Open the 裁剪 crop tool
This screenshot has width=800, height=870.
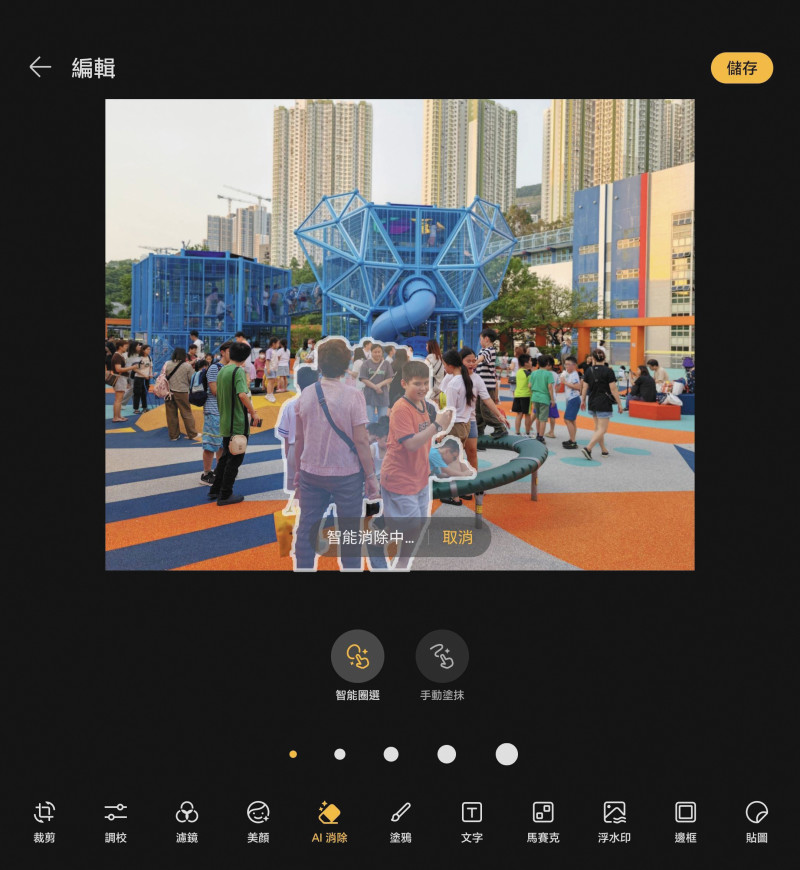[x=44, y=823]
